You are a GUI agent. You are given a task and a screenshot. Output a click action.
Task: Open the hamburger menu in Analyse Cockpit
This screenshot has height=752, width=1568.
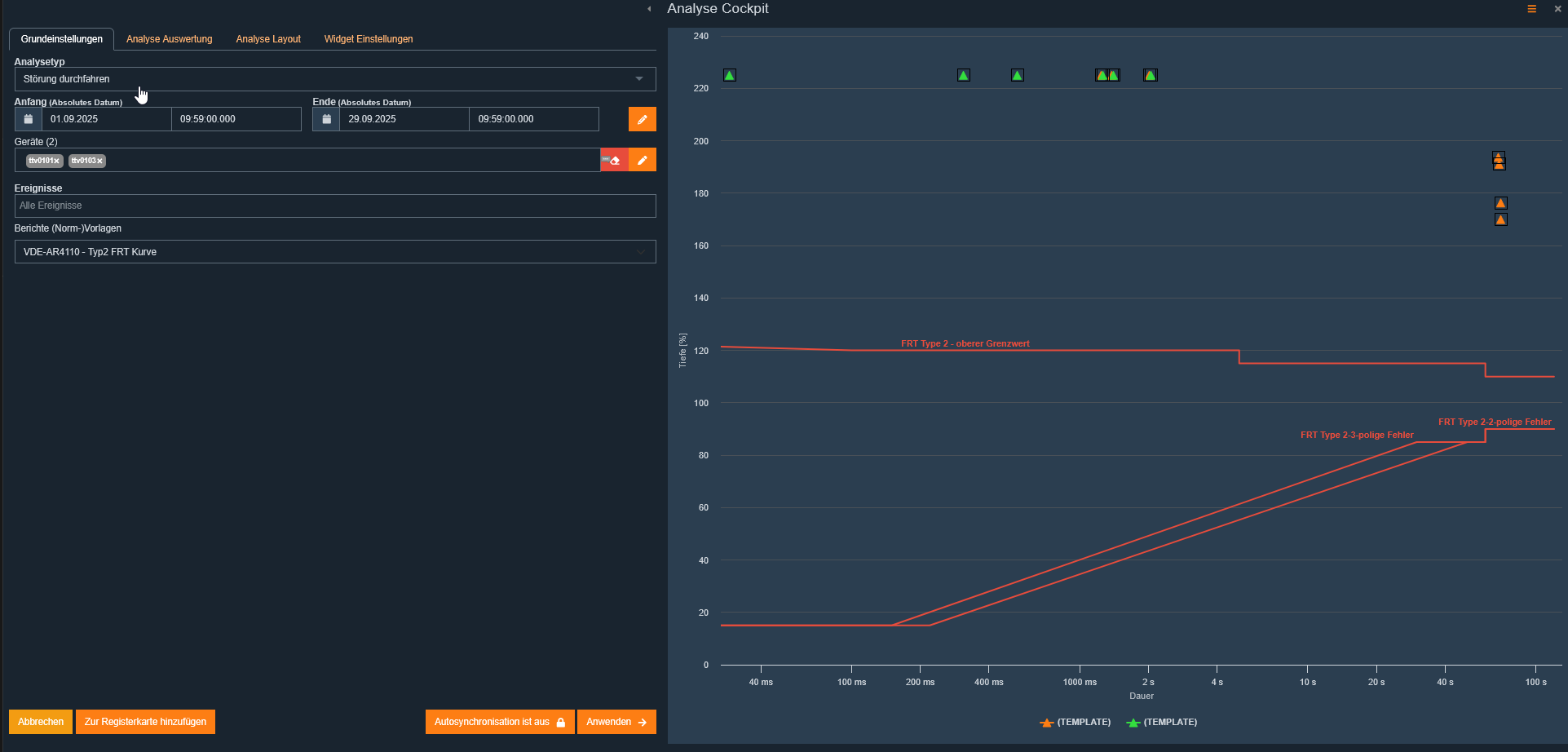[x=1531, y=9]
